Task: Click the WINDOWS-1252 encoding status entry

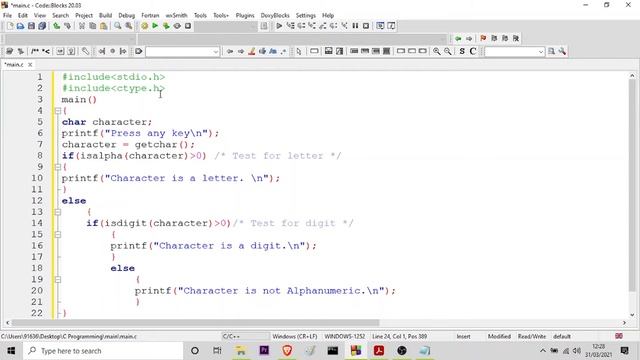Action: [344, 336]
